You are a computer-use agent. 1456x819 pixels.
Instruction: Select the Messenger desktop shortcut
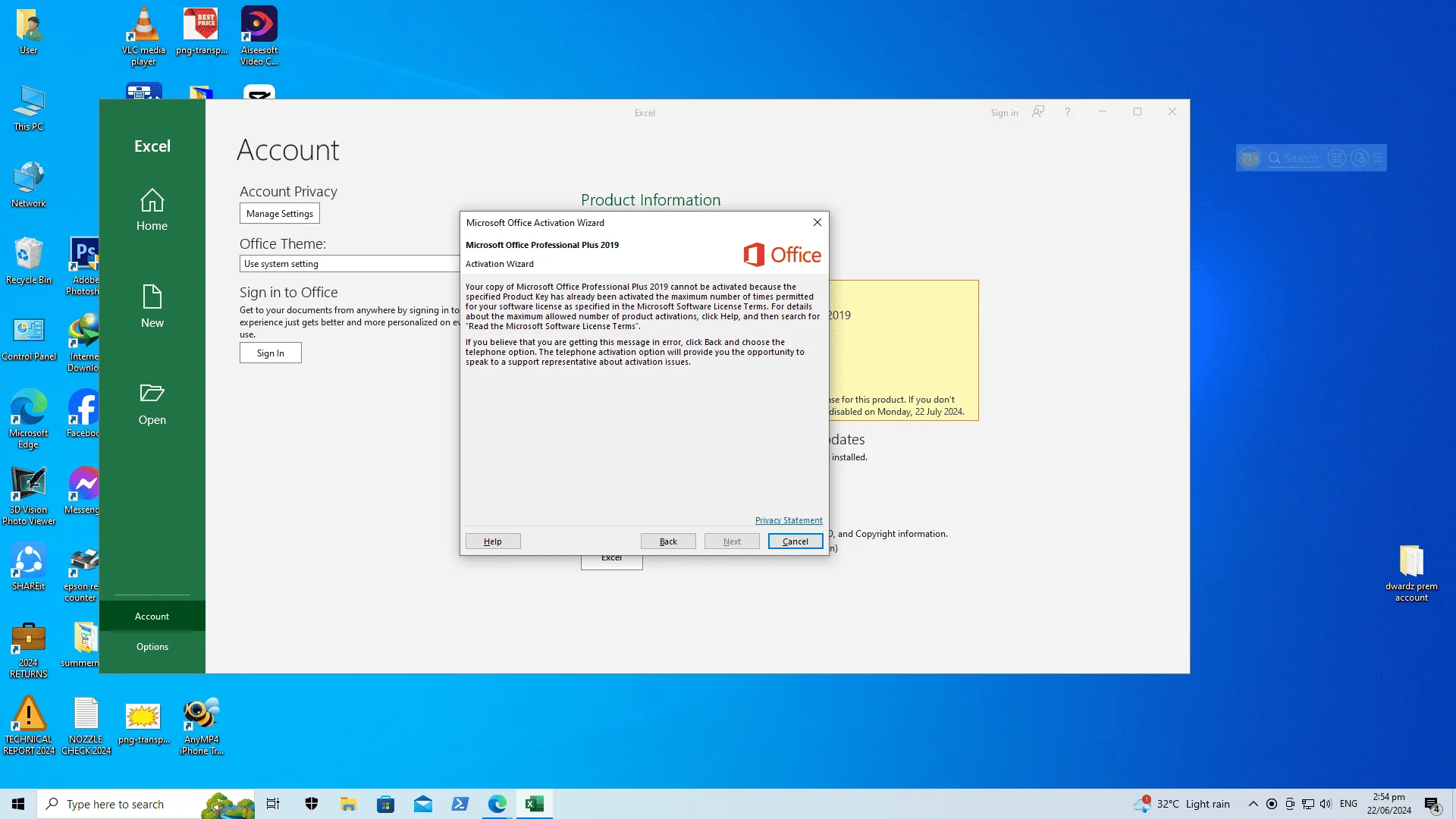click(83, 491)
